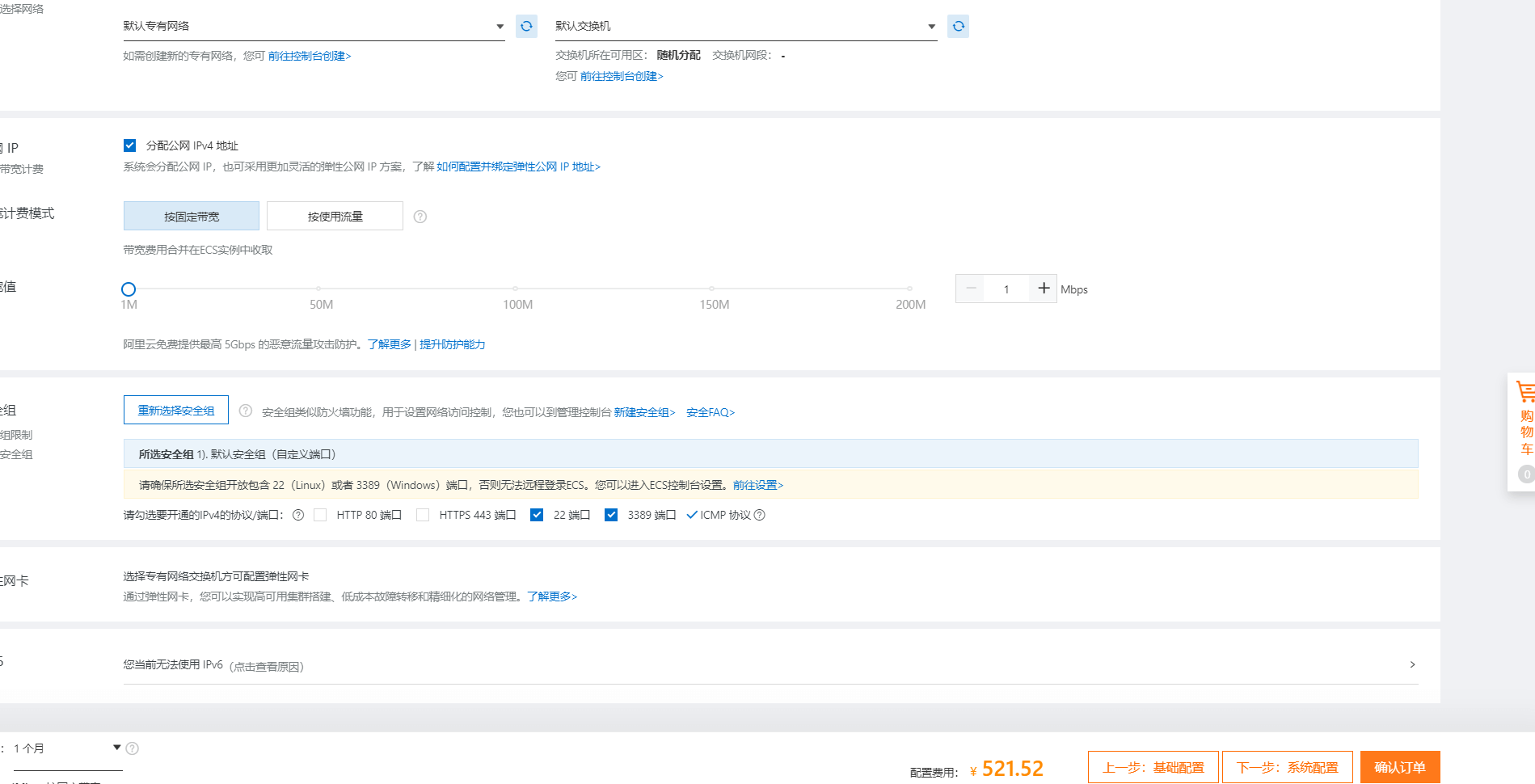Click help icon next to 按使用流量
The height and width of the screenshot is (784, 1535).
(x=420, y=217)
